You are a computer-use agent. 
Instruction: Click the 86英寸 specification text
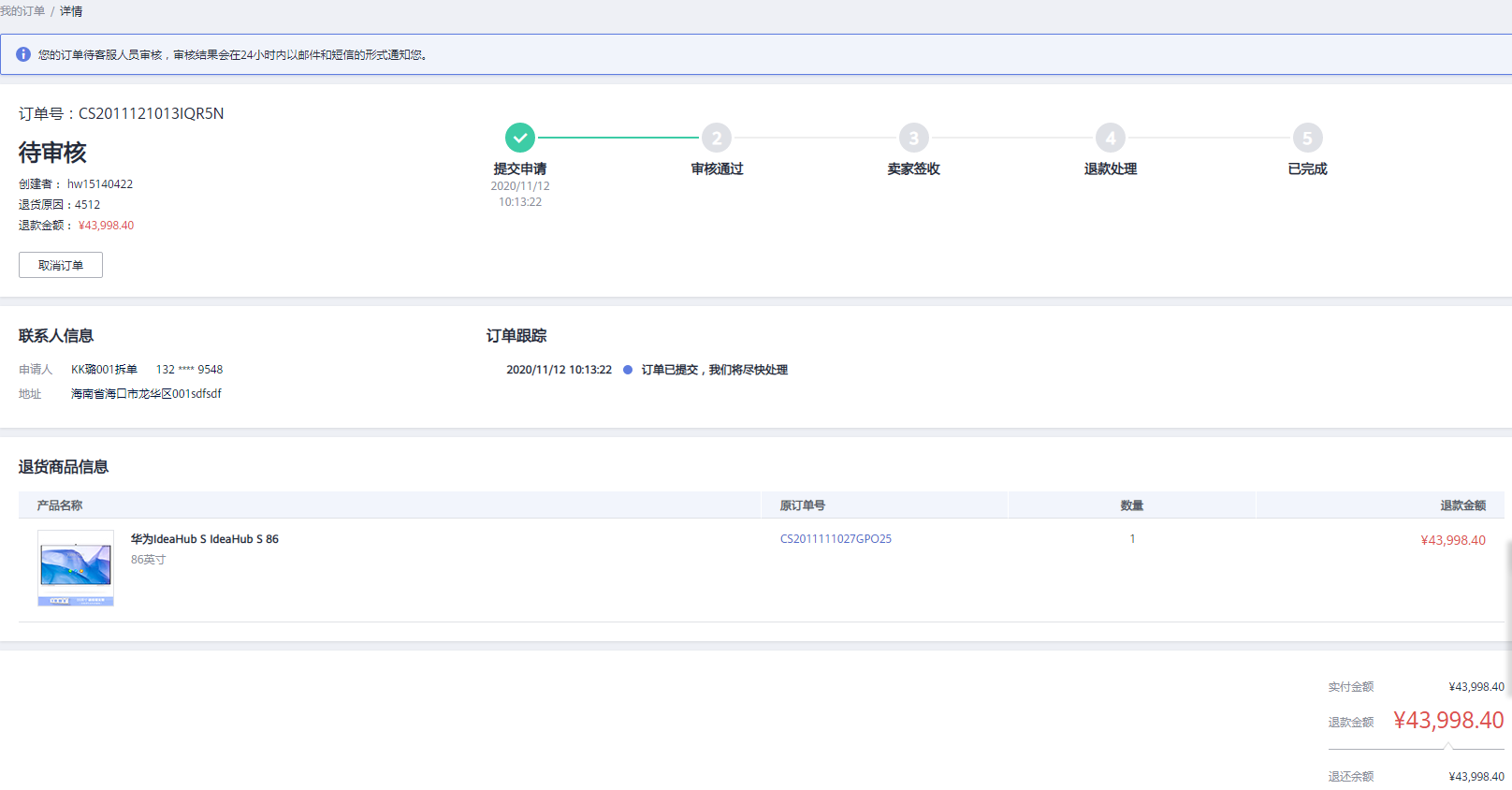click(x=148, y=560)
